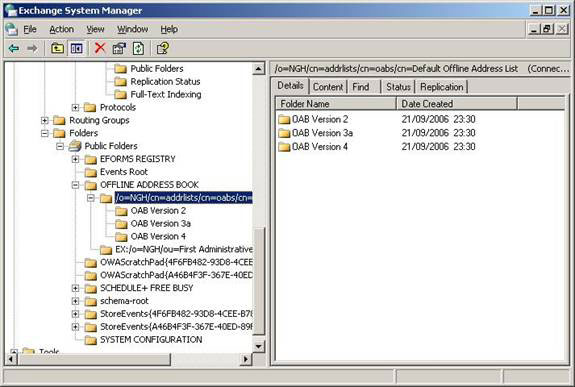This screenshot has height=387, width=575.
Task: Click the Exchange System Manager title bar icon
Action: (x=11, y=10)
